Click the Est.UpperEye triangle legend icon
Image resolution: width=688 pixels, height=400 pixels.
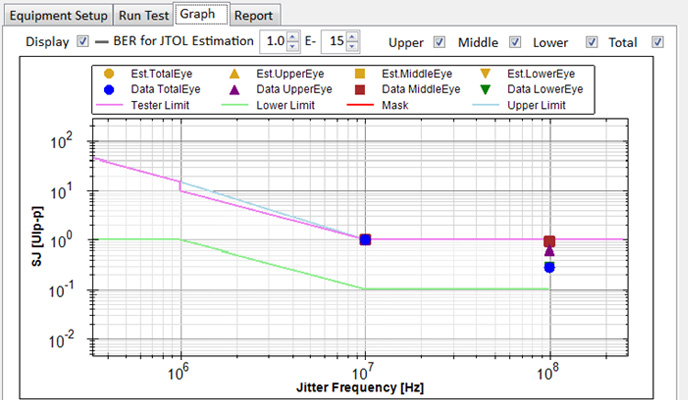tap(235, 74)
